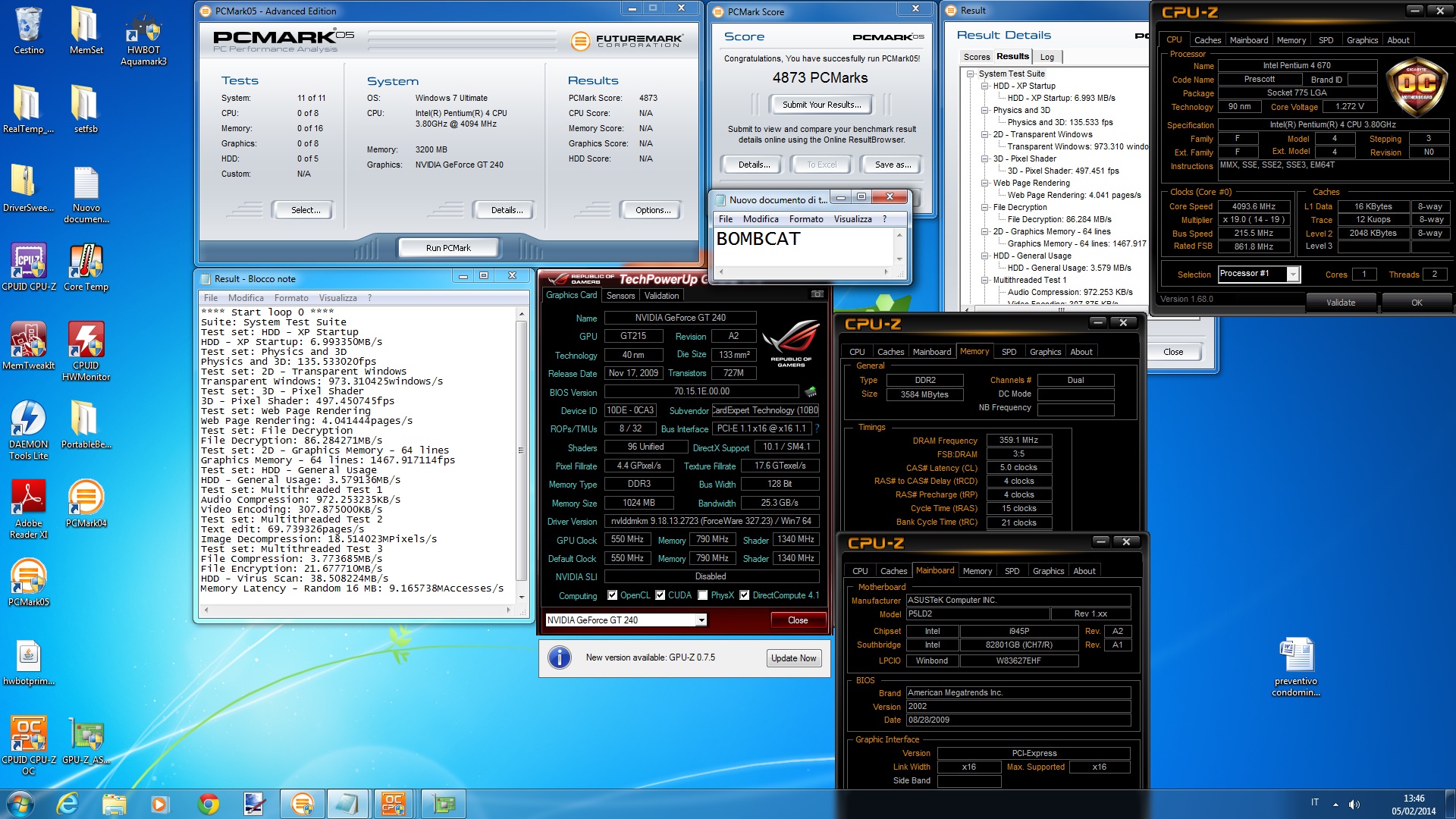Click Submit Your Results button
The width and height of the screenshot is (1456, 819).
point(821,105)
